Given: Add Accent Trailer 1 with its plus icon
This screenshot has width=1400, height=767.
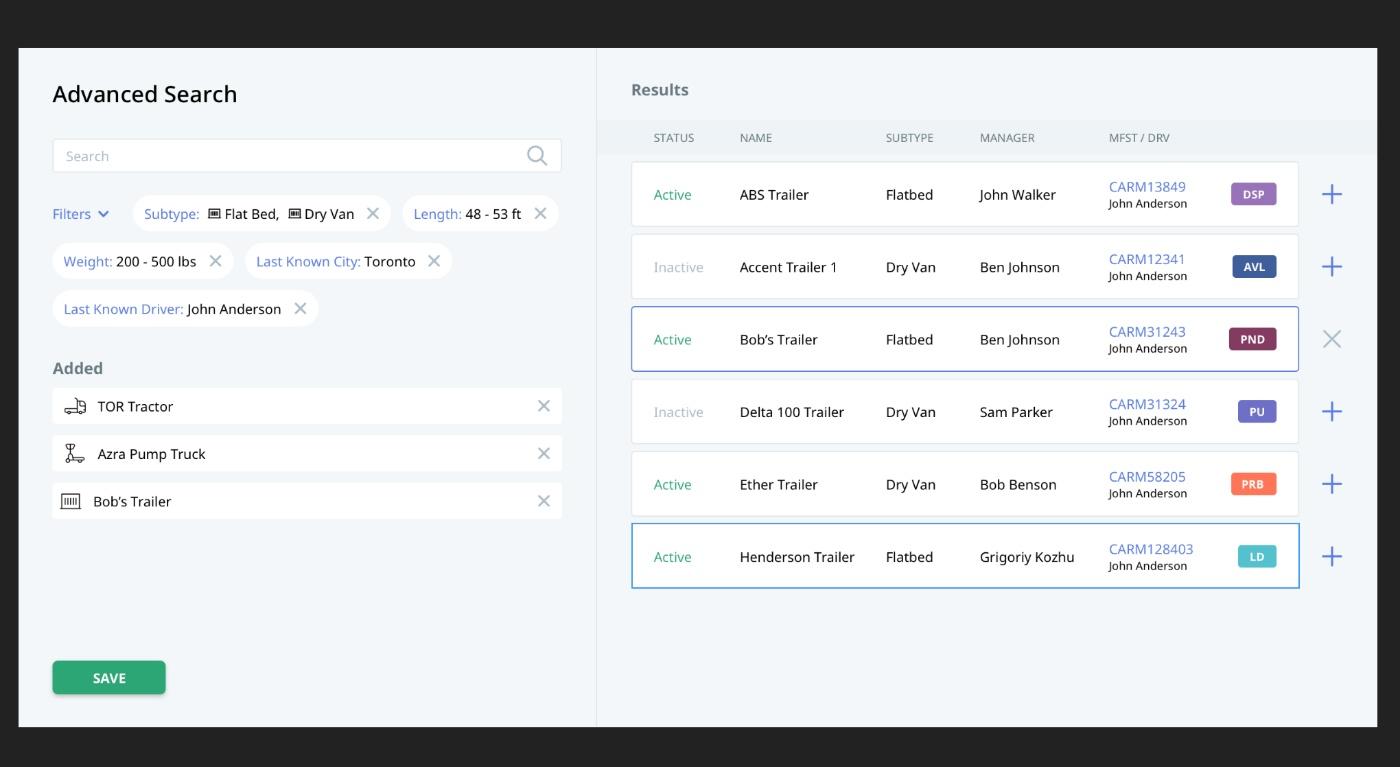Looking at the screenshot, I should tap(1332, 266).
